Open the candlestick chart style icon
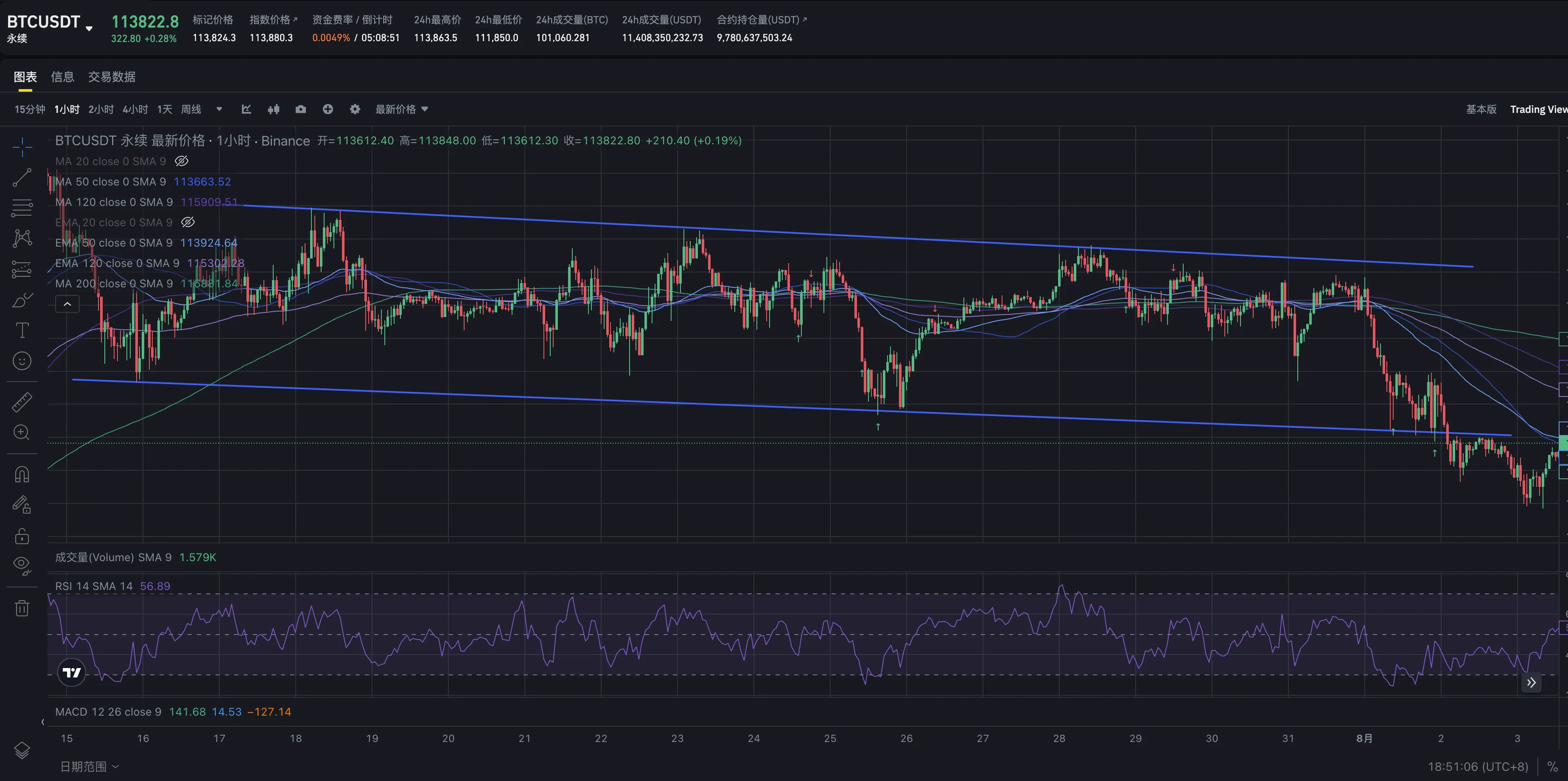 point(274,109)
